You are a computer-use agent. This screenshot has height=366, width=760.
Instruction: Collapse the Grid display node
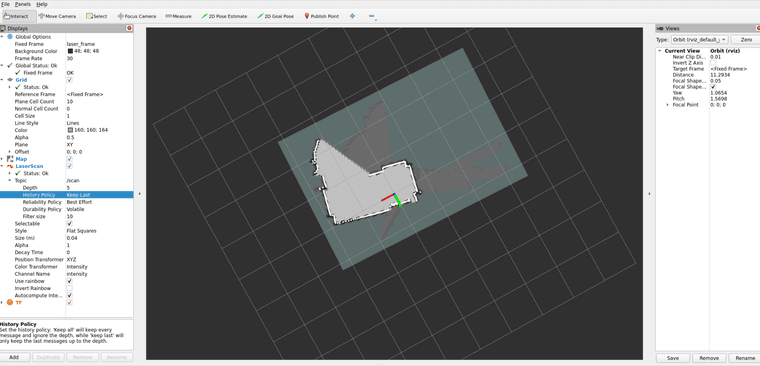point(2,80)
